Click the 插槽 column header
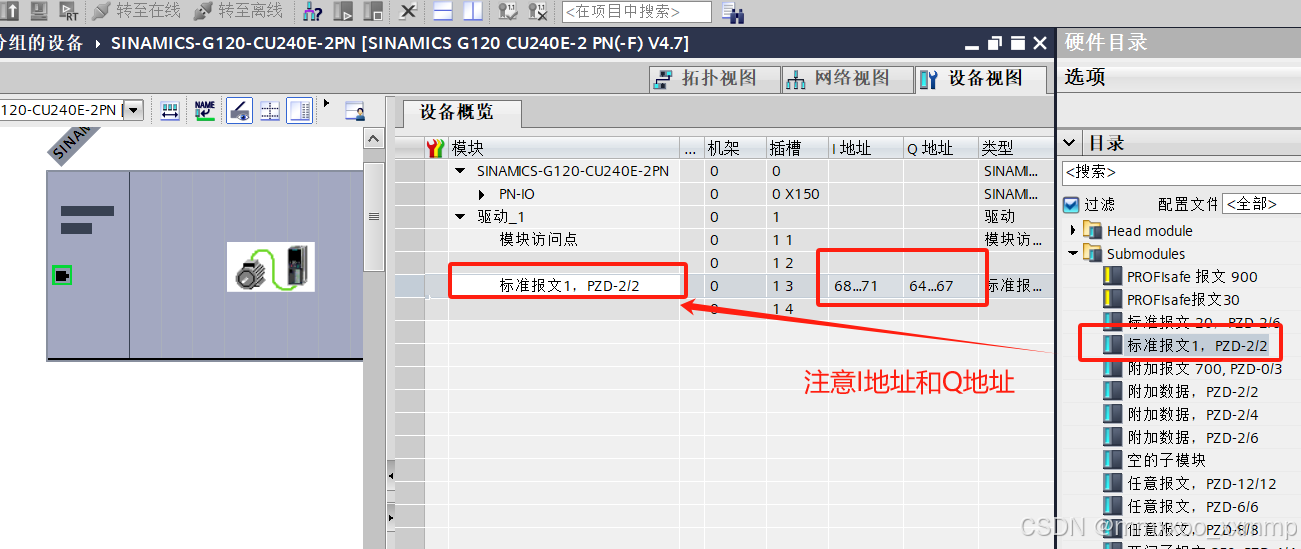1301x549 pixels. tap(797, 148)
